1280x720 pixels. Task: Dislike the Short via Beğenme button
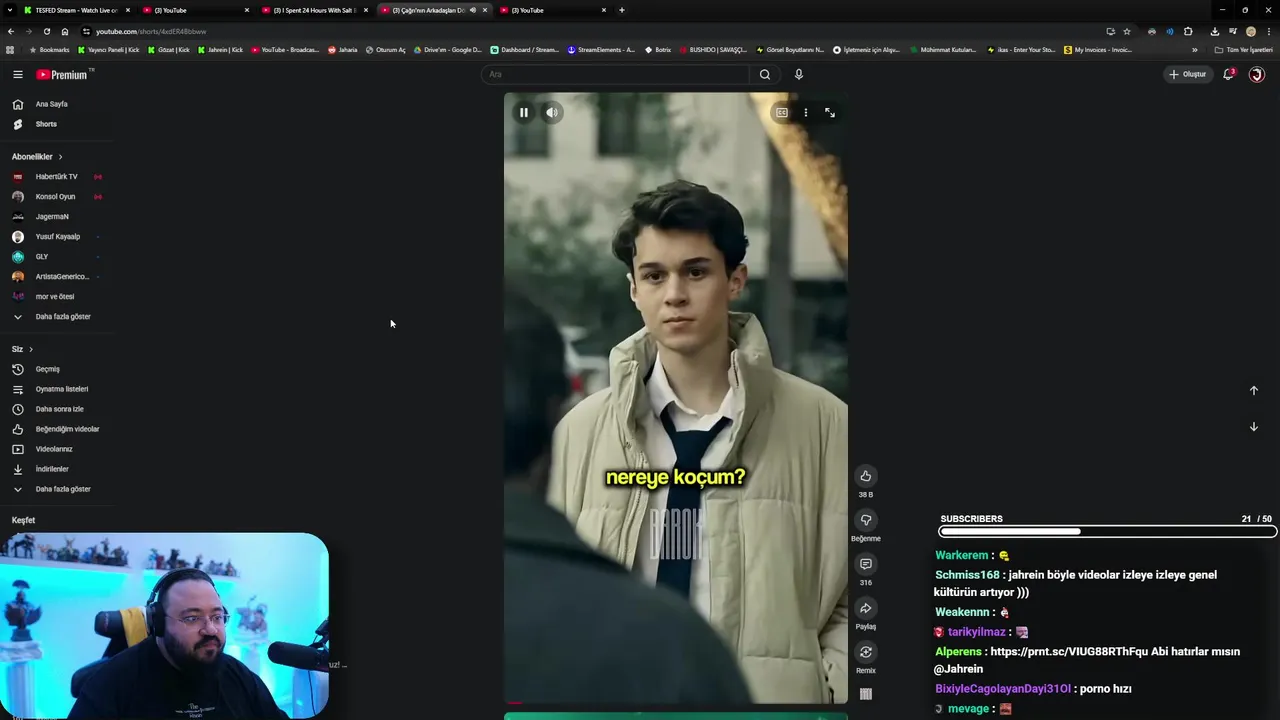coord(866,520)
